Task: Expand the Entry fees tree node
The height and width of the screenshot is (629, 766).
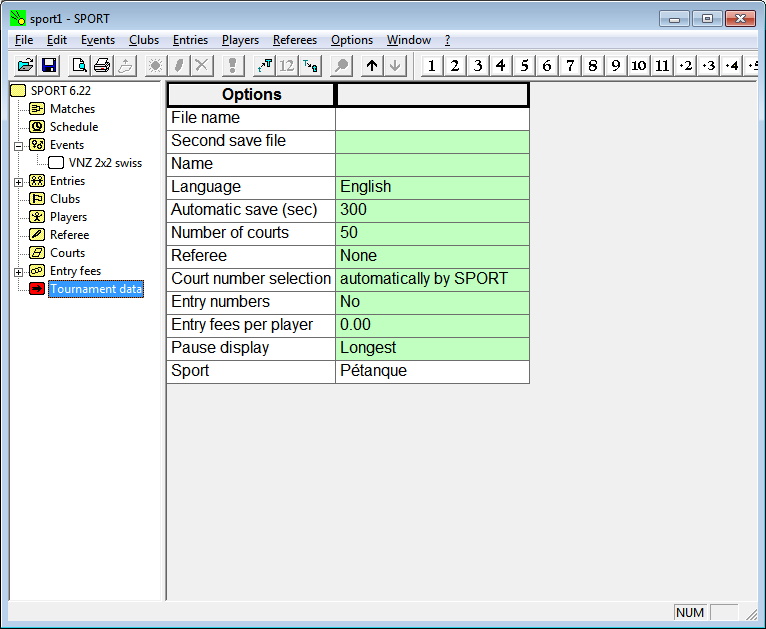Action: [x=18, y=272]
